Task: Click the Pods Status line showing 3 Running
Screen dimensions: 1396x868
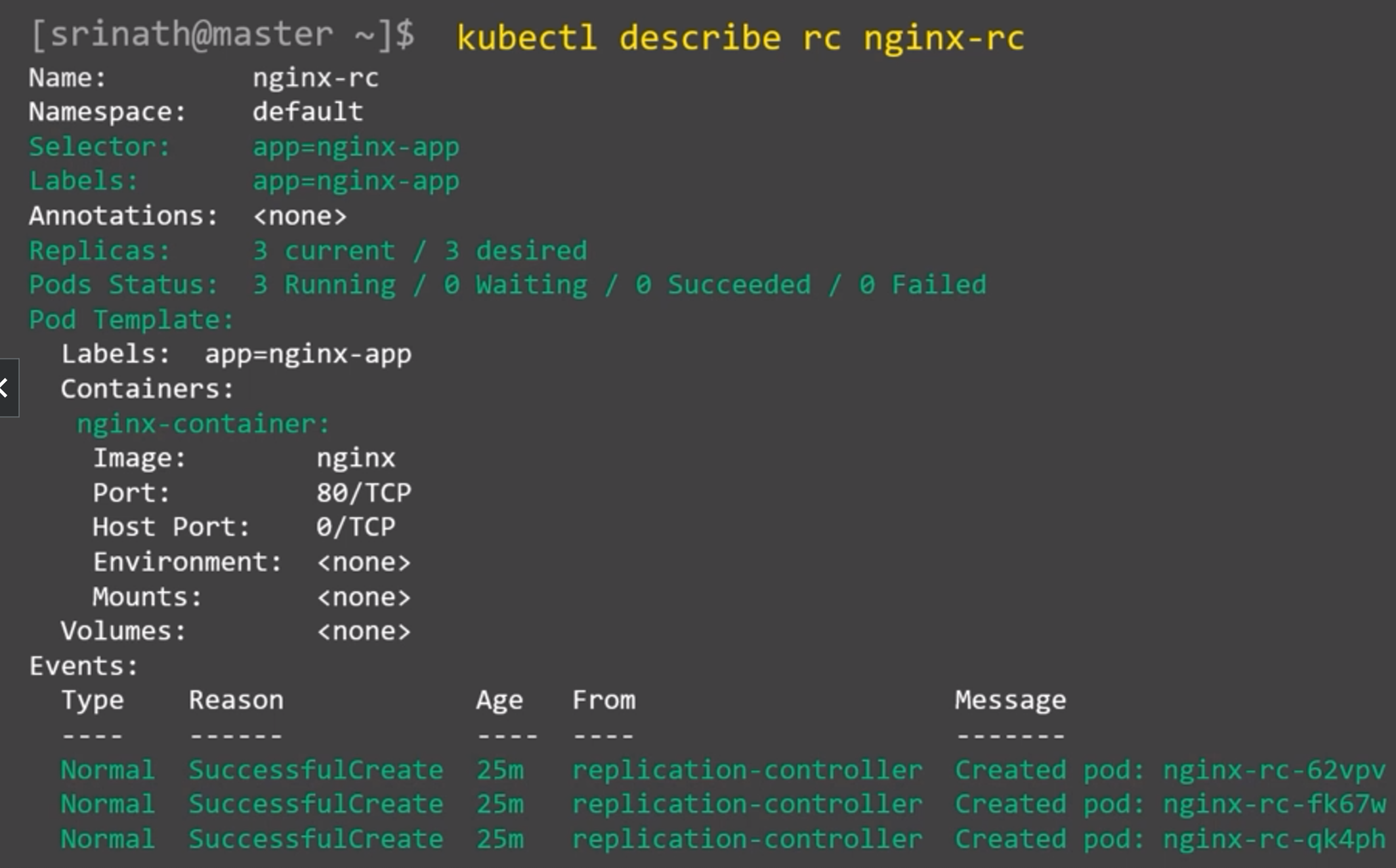Action: pos(507,285)
